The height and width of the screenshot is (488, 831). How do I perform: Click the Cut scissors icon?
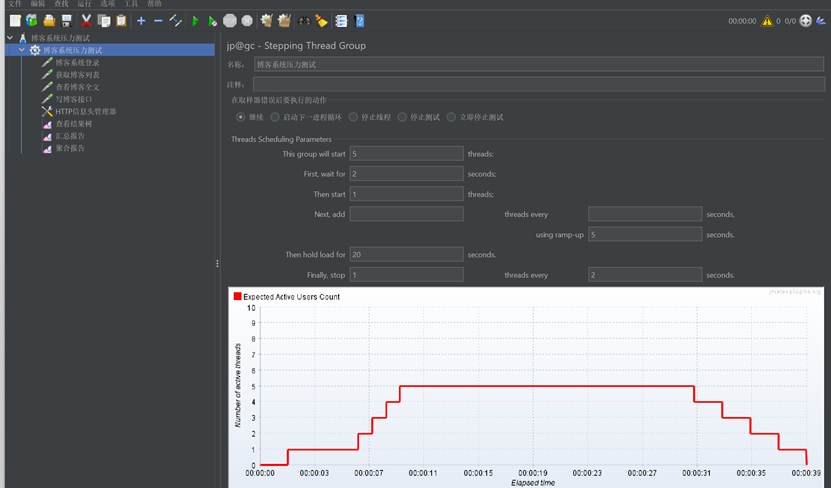pyautogui.click(x=86, y=21)
